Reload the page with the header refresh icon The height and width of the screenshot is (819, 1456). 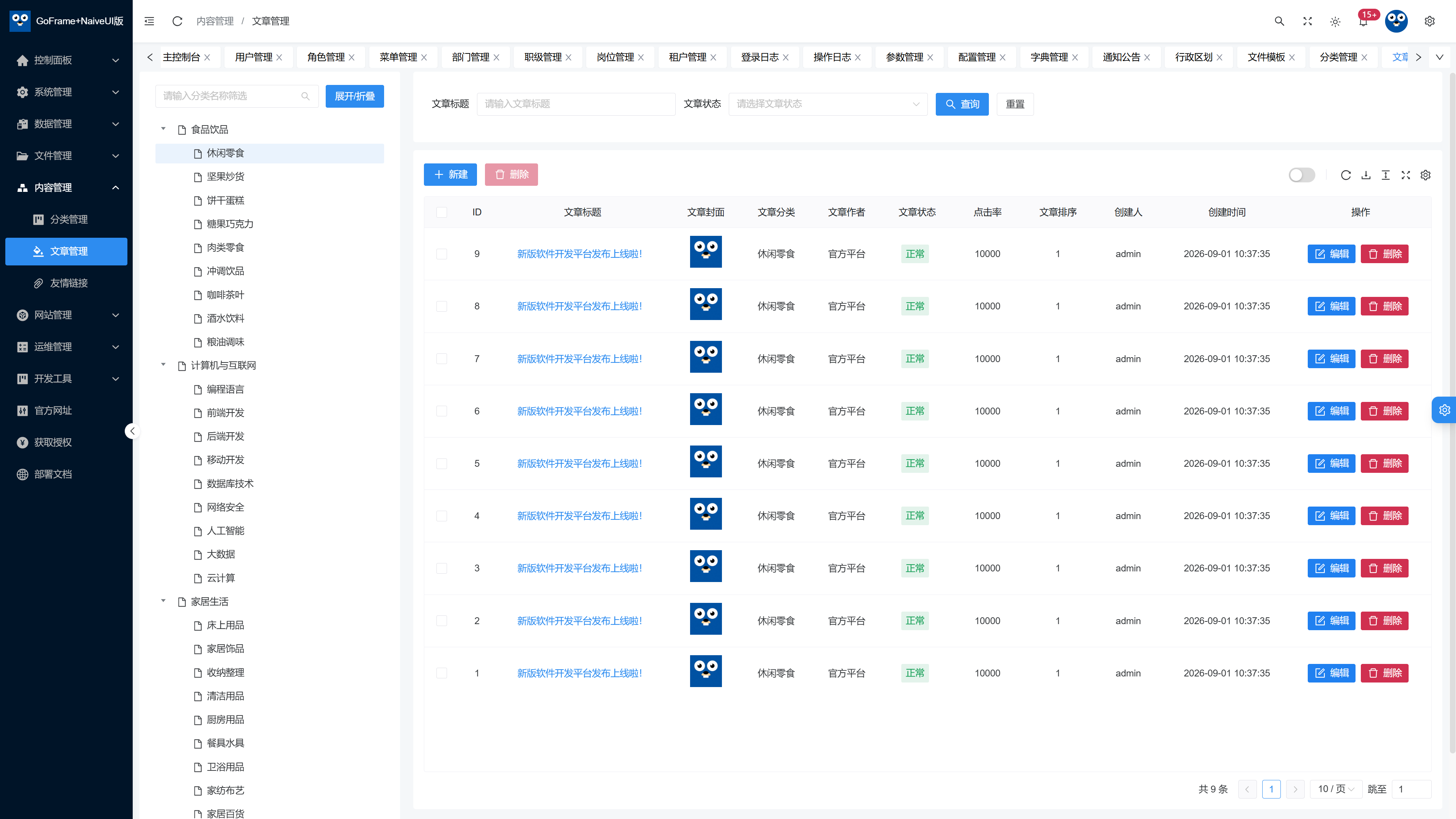point(177,21)
